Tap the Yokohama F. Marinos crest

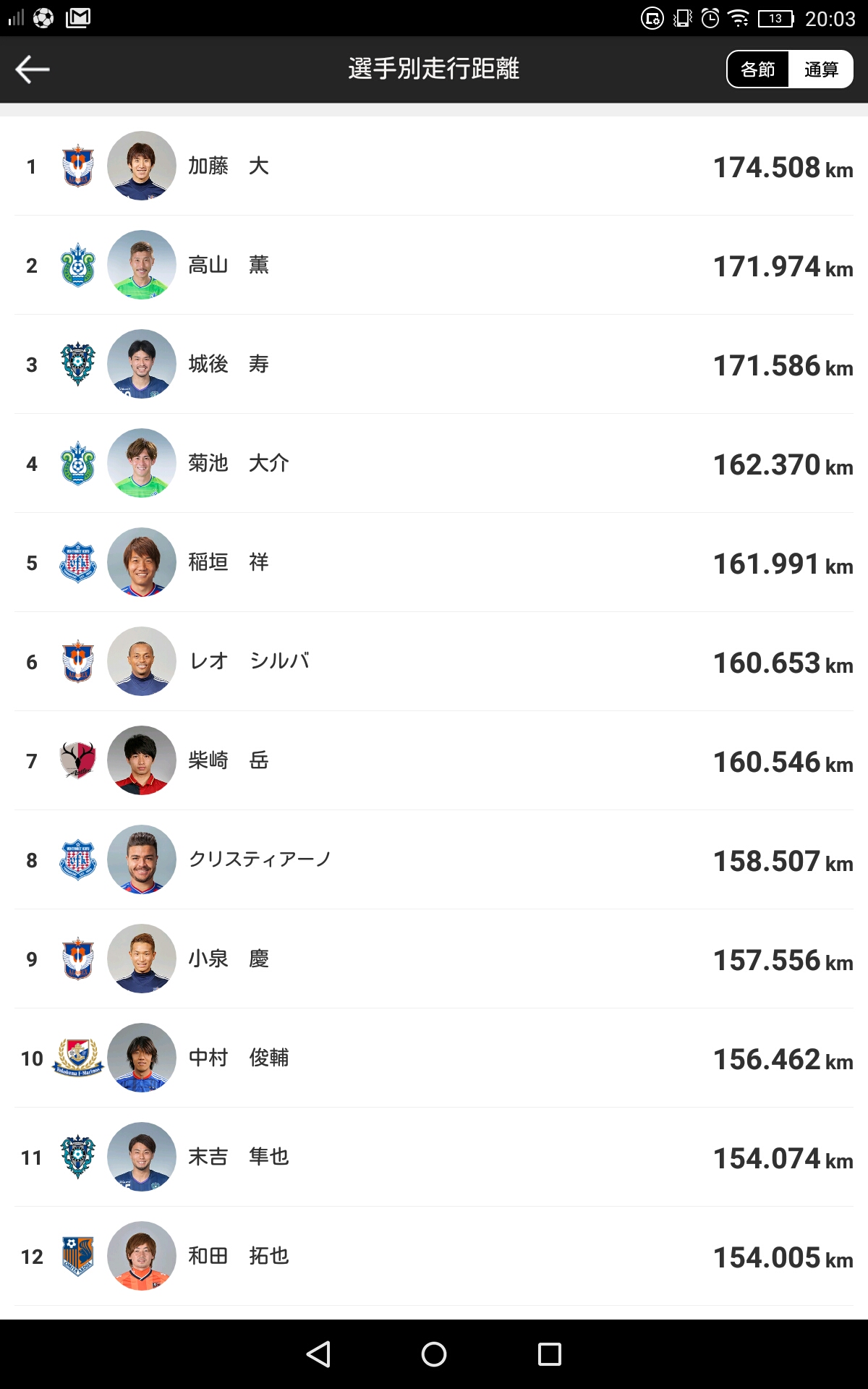click(78, 1058)
